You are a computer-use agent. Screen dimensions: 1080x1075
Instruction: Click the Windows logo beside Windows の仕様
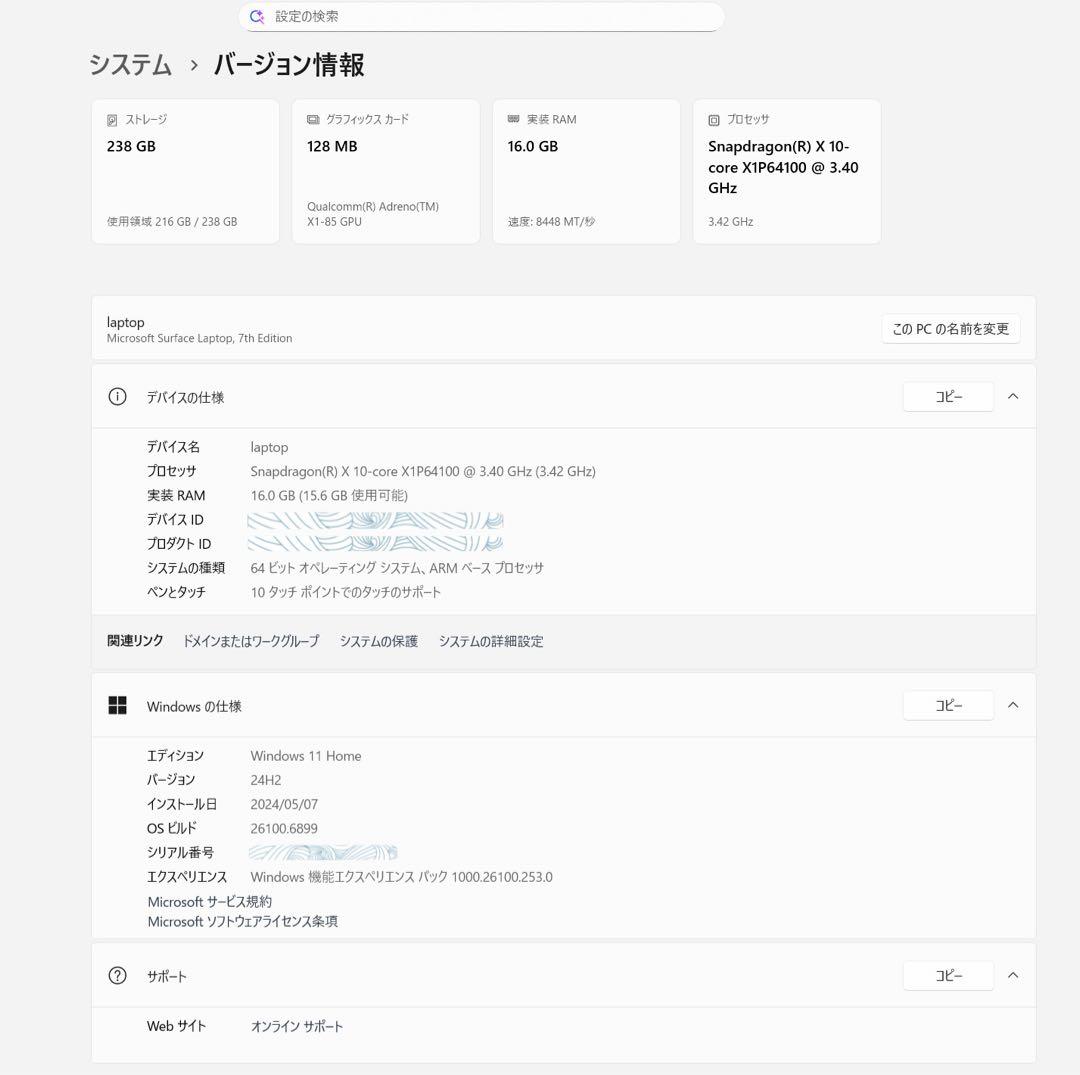[118, 706]
